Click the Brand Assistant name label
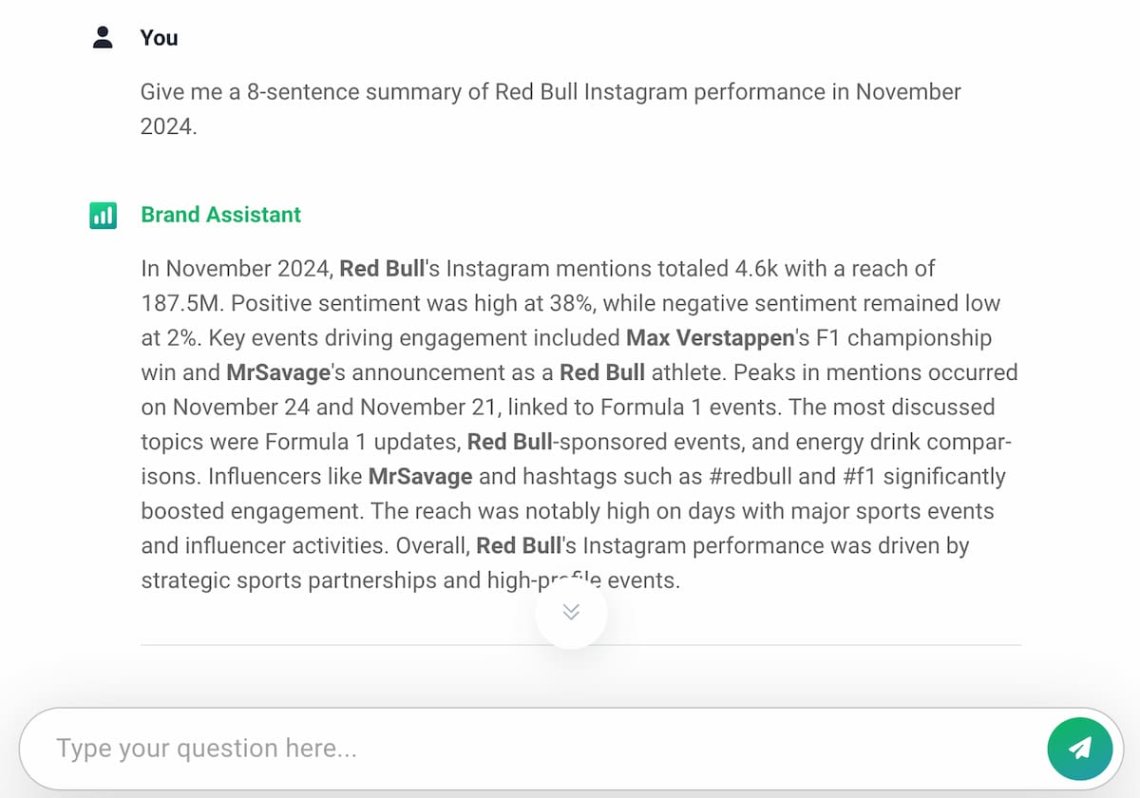Viewport: 1140px width, 798px height. click(x=221, y=215)
